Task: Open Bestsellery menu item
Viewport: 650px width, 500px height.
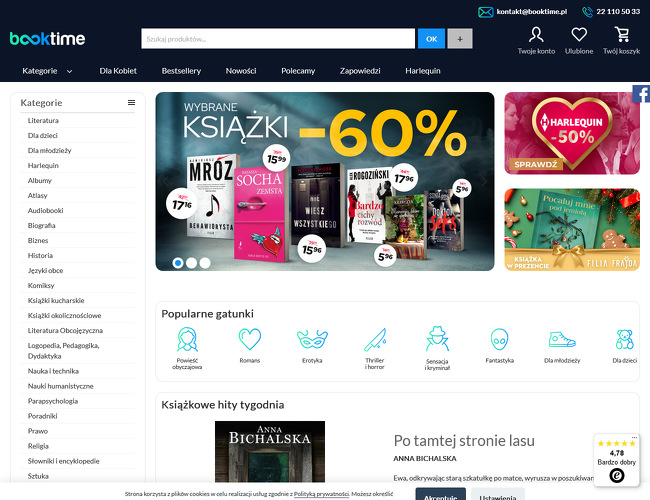Action: 181,71
